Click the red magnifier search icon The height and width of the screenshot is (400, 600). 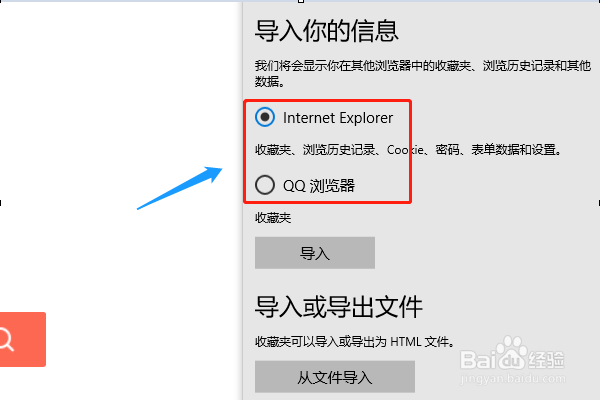22,340
